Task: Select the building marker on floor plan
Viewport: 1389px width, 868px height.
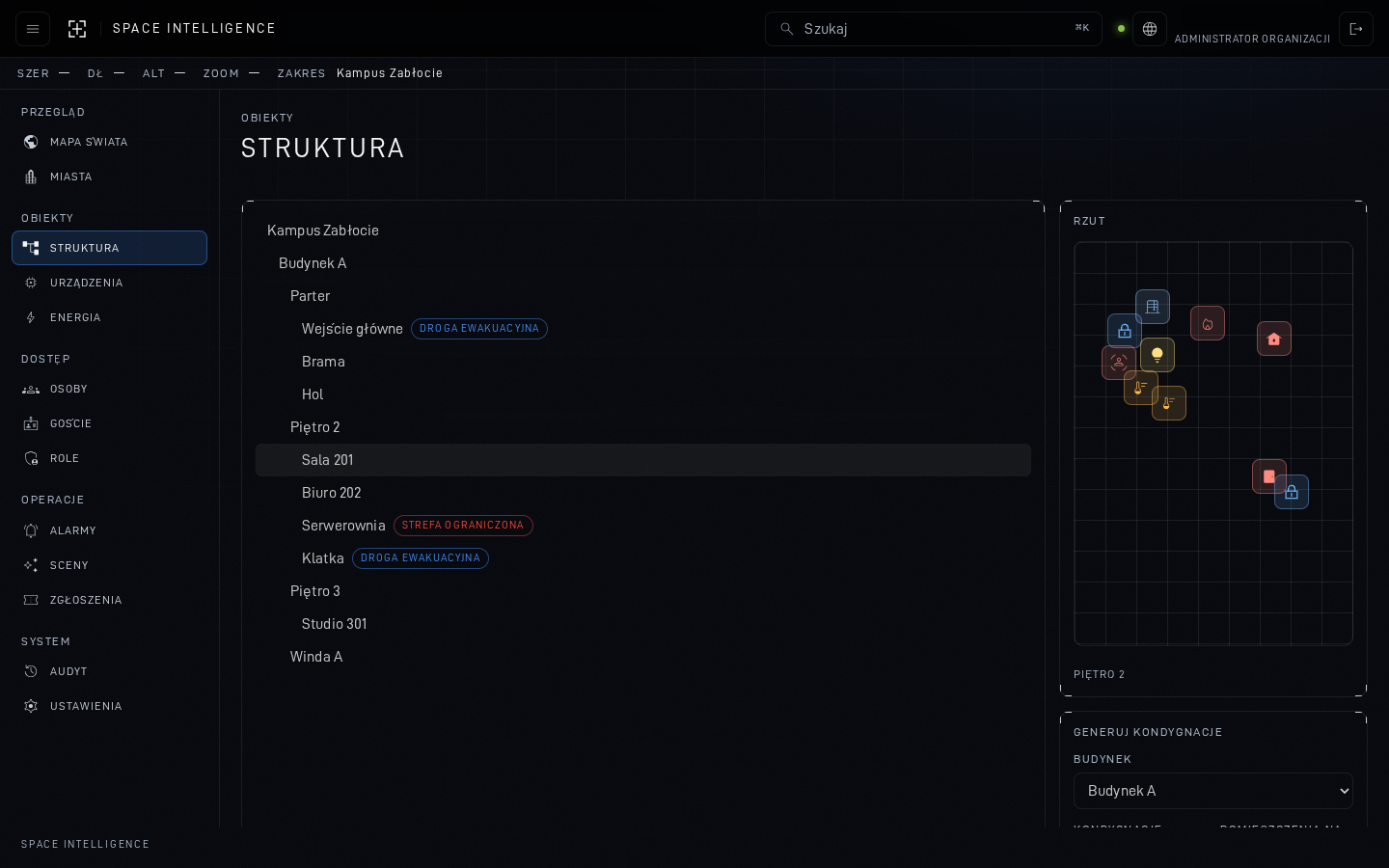Action: tap(1153, 307)
